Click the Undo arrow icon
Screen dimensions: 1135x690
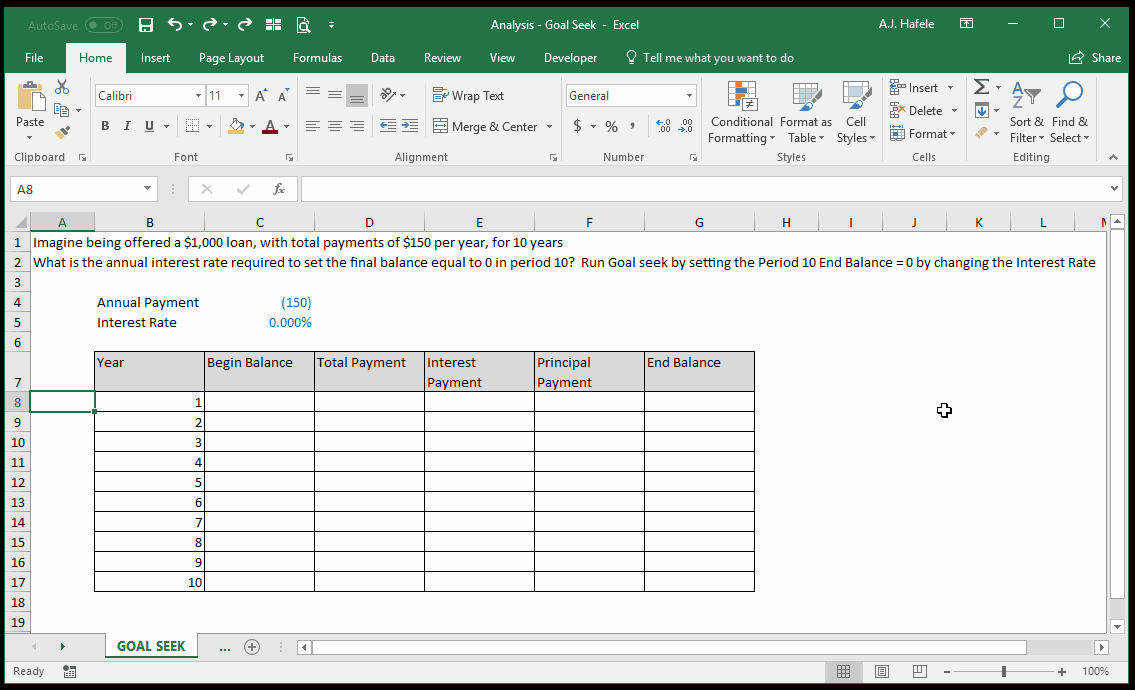(x=174, y=25)
